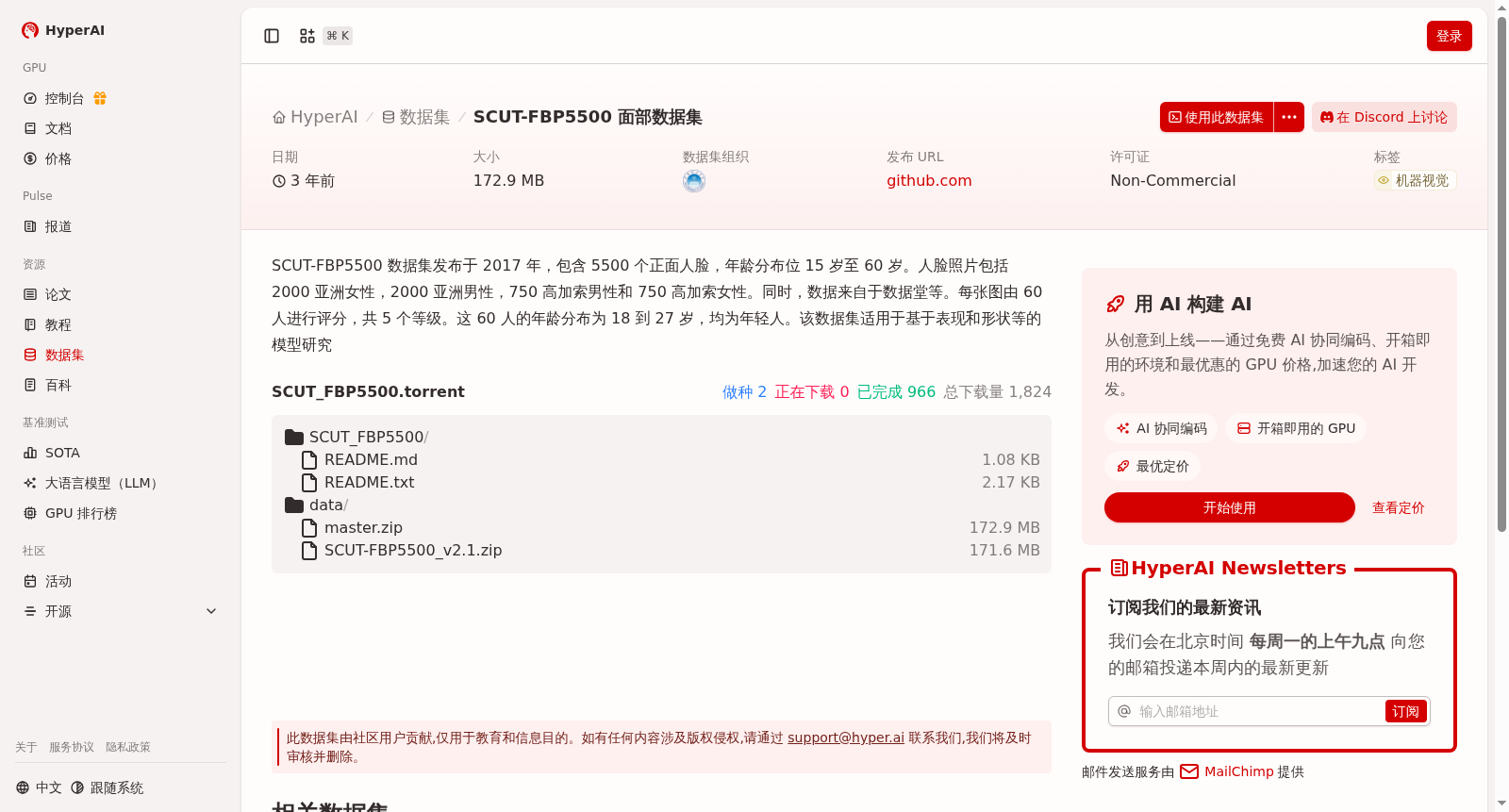The height and width of the screenshot is (812, 1509).
Task: Click the 开始使用 button
Action: tap(1230, 507)
